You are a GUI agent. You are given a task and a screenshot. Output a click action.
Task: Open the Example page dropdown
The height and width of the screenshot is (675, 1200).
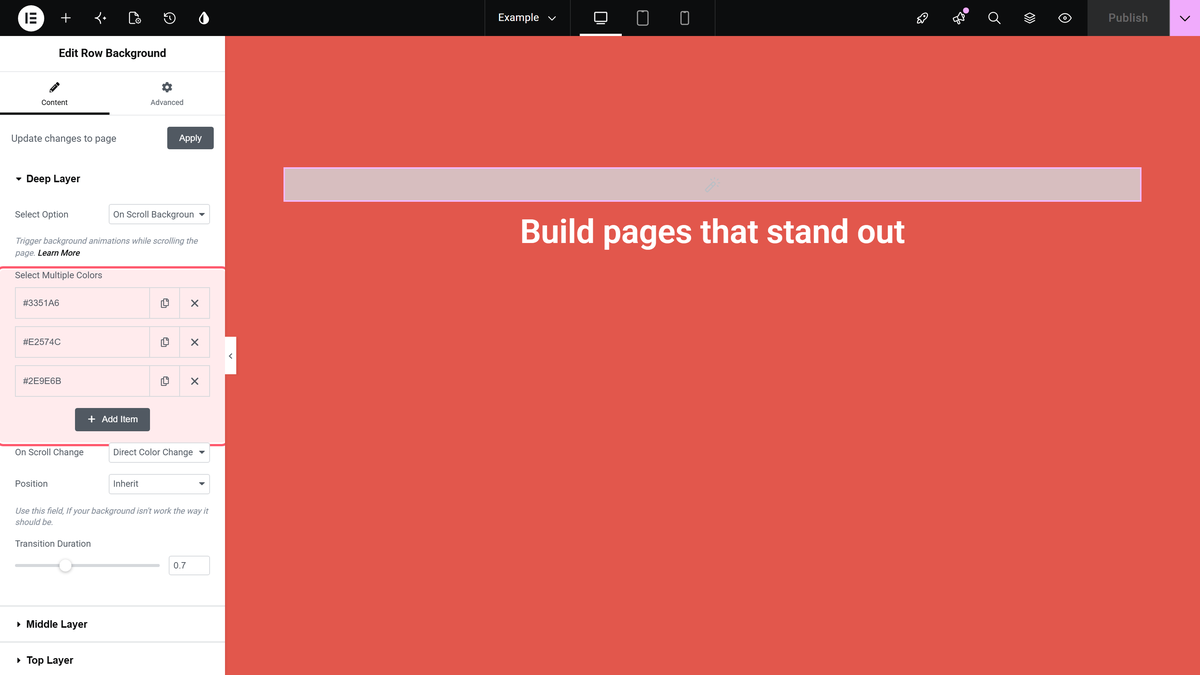[x=527, y=18]
